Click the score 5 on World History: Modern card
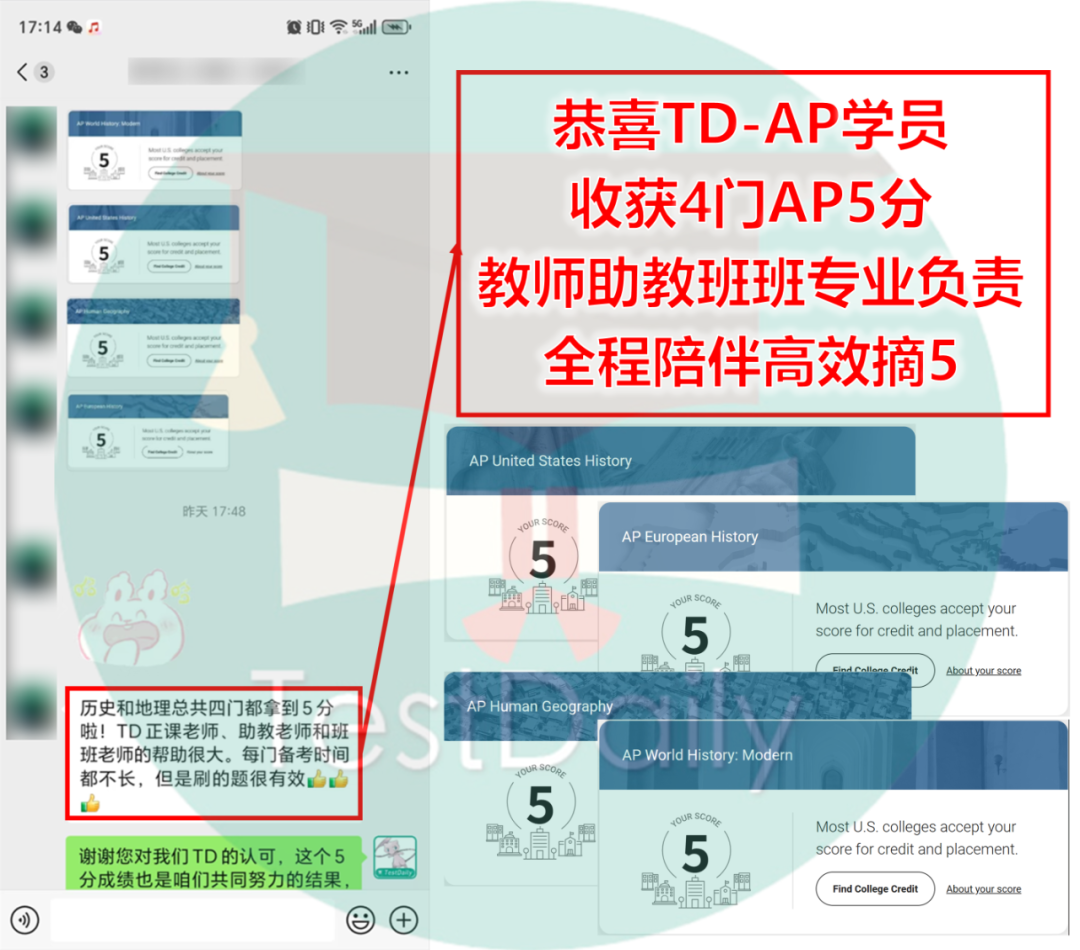Viewport: 1080px width, 950px height. pos(695,854)
